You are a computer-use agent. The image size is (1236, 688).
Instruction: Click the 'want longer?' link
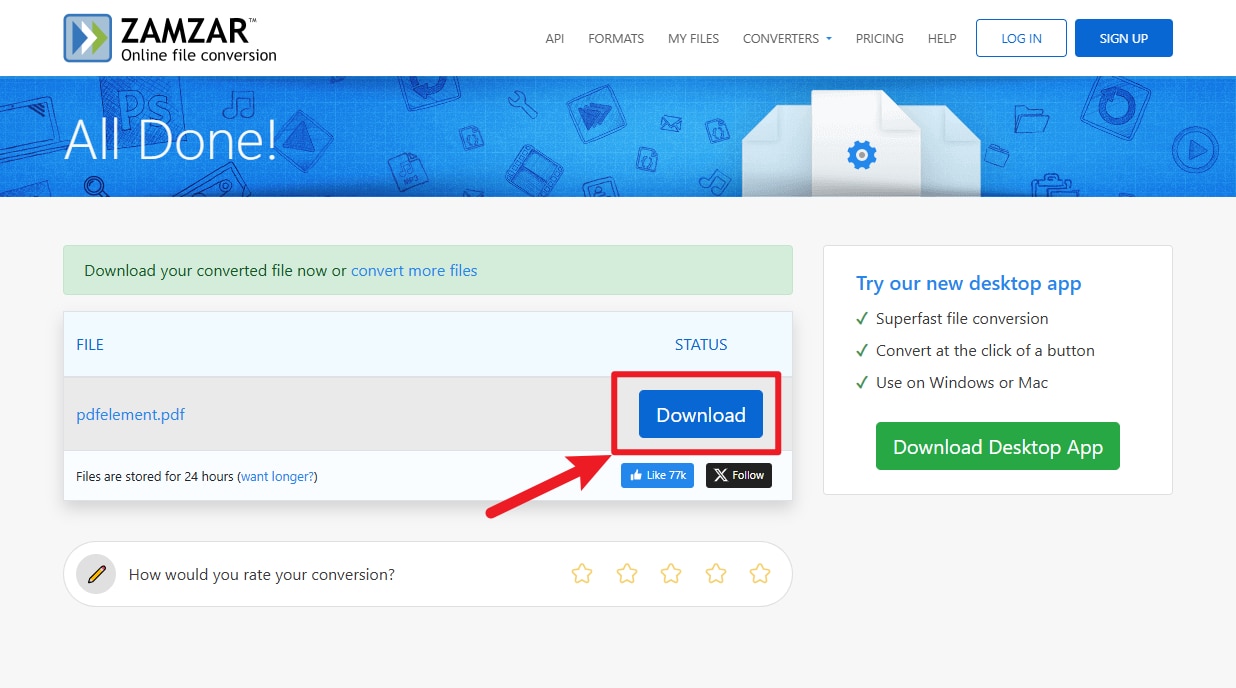pyautogui.click(x=278, y=477)
